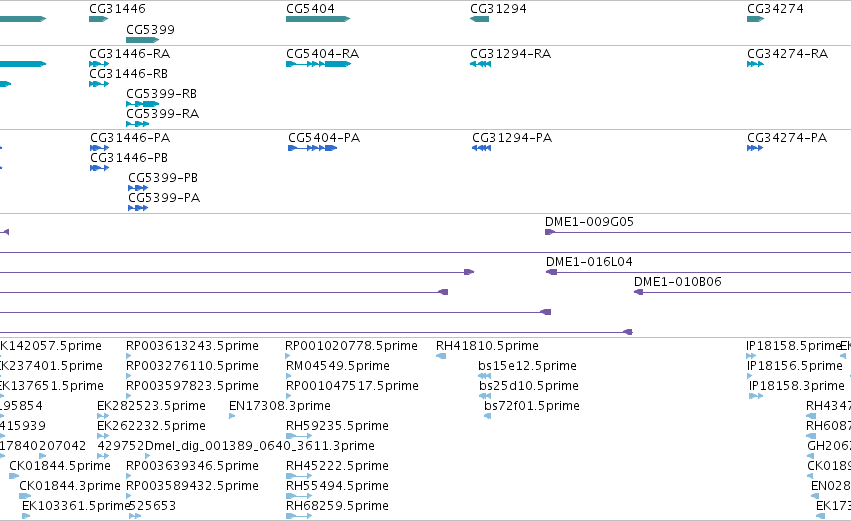Select the CG31294-RA transcript label
This screenshot has height=521, width=851.
pos(511,54)
